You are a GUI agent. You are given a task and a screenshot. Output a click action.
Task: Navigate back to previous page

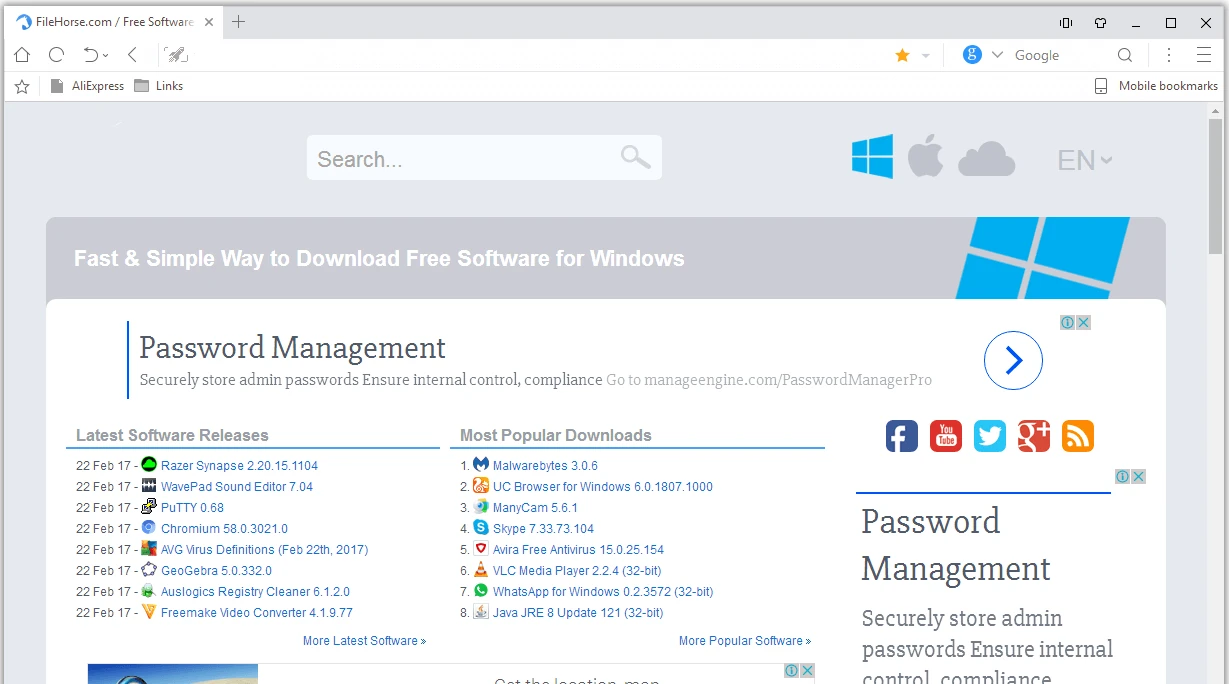132,55
